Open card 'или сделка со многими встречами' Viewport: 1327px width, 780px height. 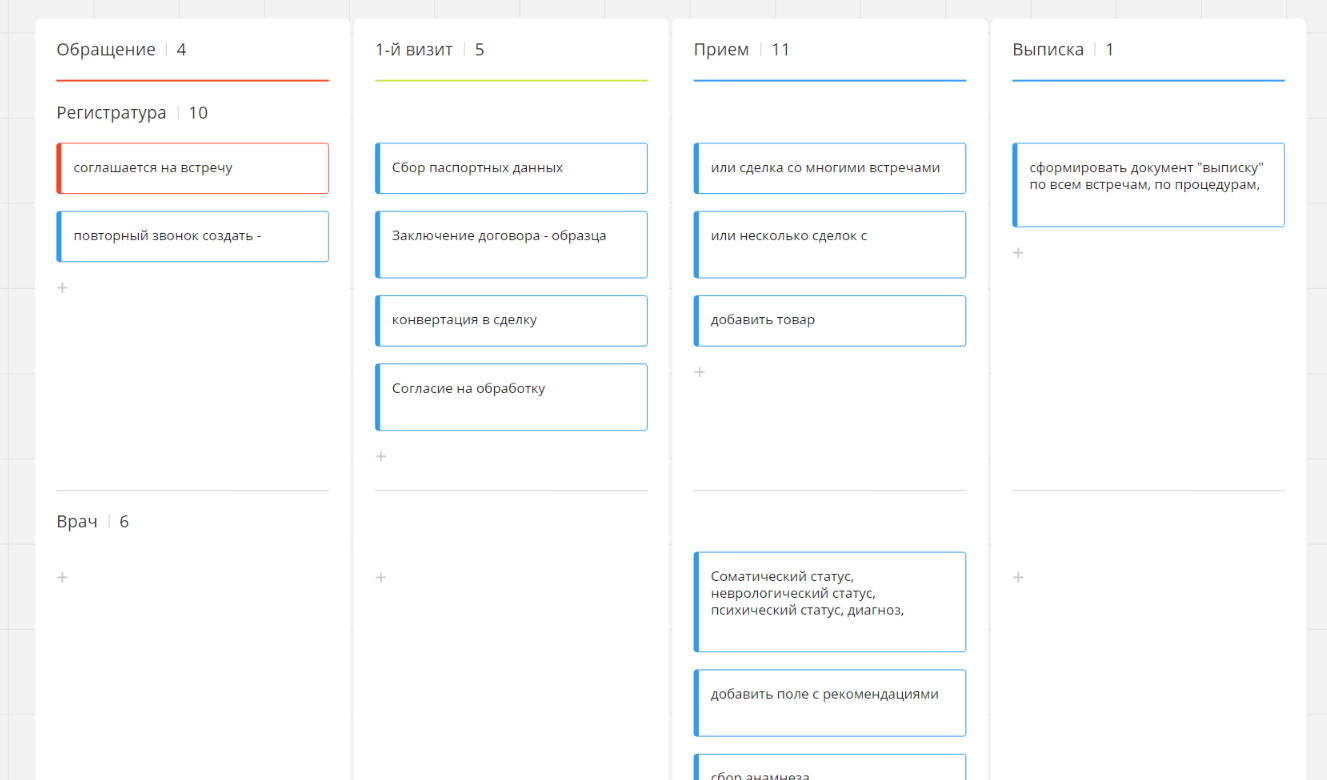tap(830, 168)
